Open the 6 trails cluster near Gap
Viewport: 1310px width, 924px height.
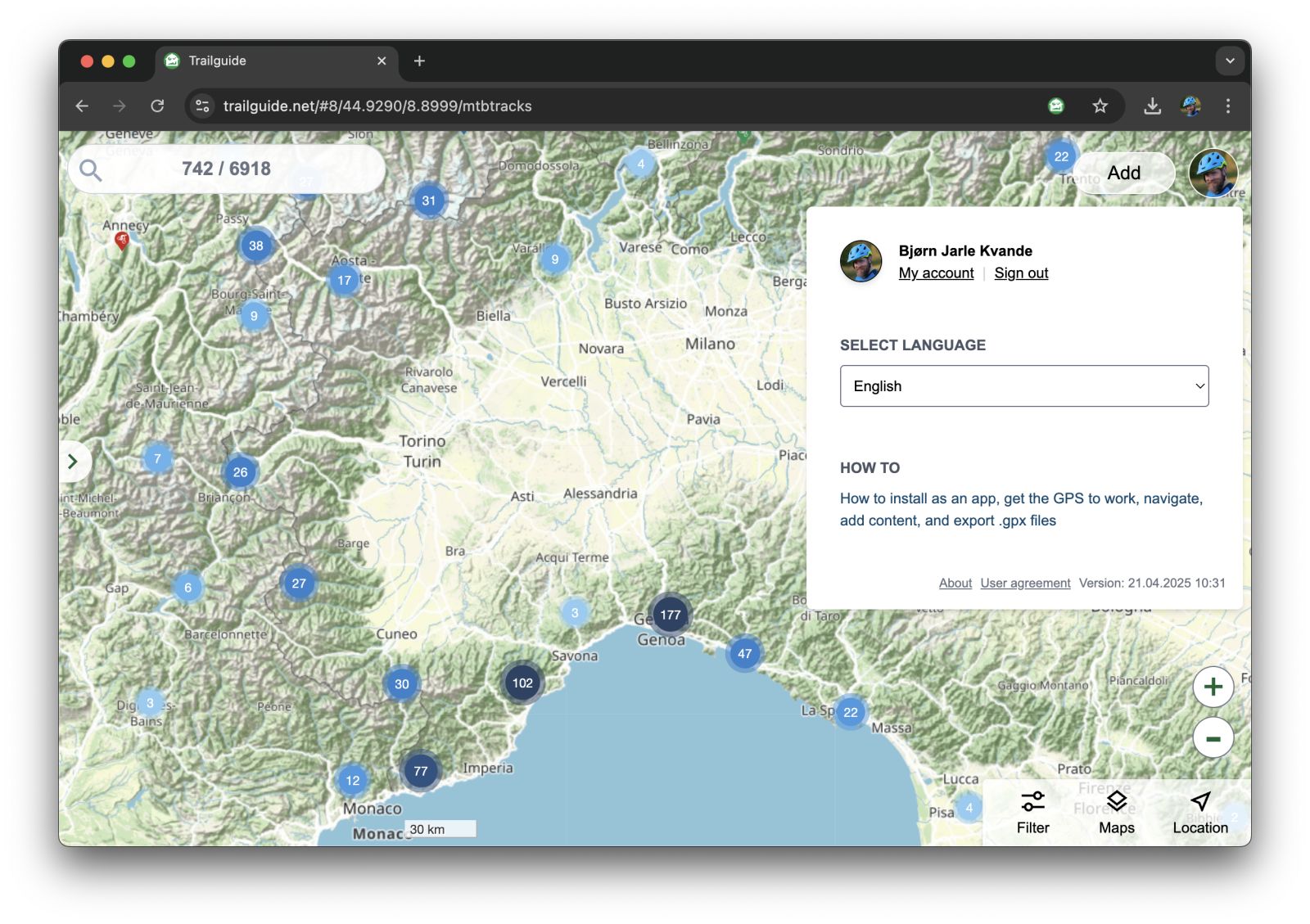[187, 587]
